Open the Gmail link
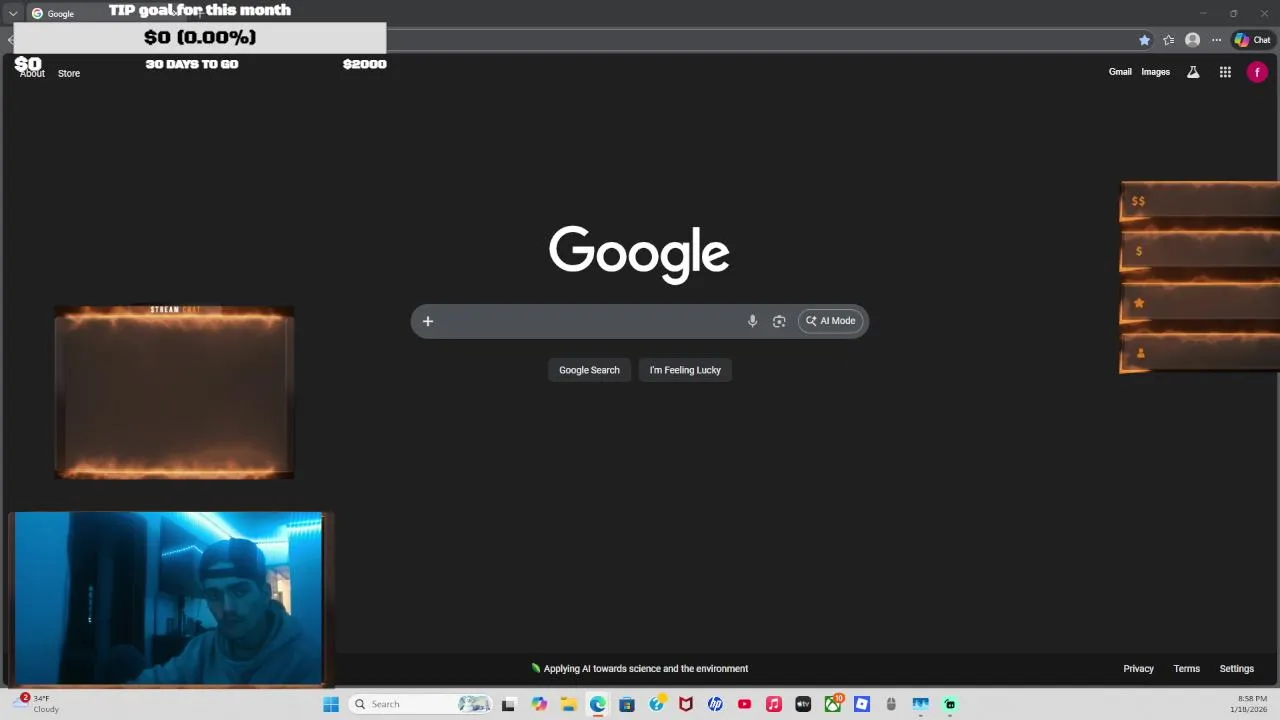 click(x=1120, y=72)
